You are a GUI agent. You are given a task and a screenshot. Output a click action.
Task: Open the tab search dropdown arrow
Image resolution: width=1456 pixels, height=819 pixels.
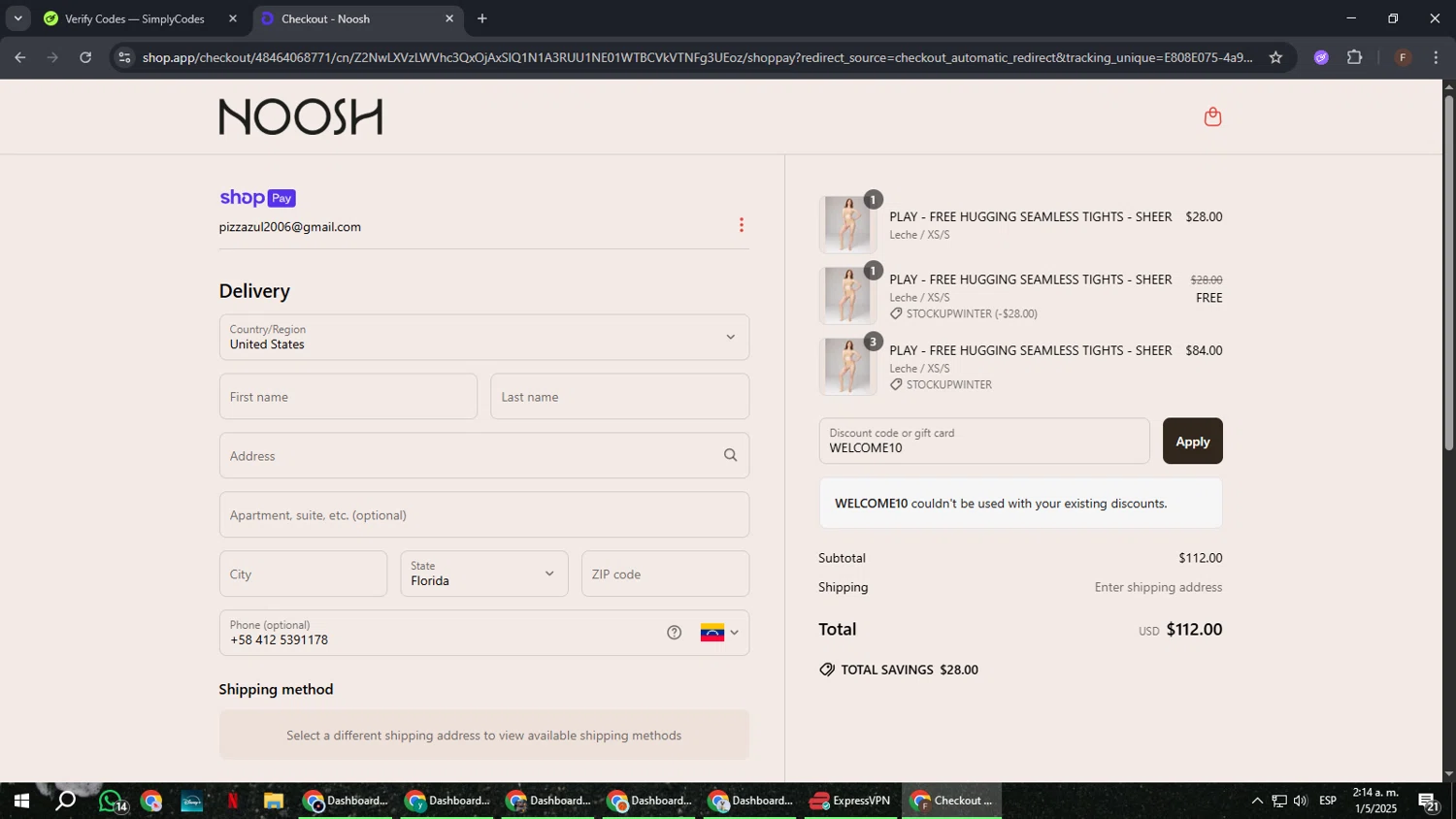coord(17,18)
